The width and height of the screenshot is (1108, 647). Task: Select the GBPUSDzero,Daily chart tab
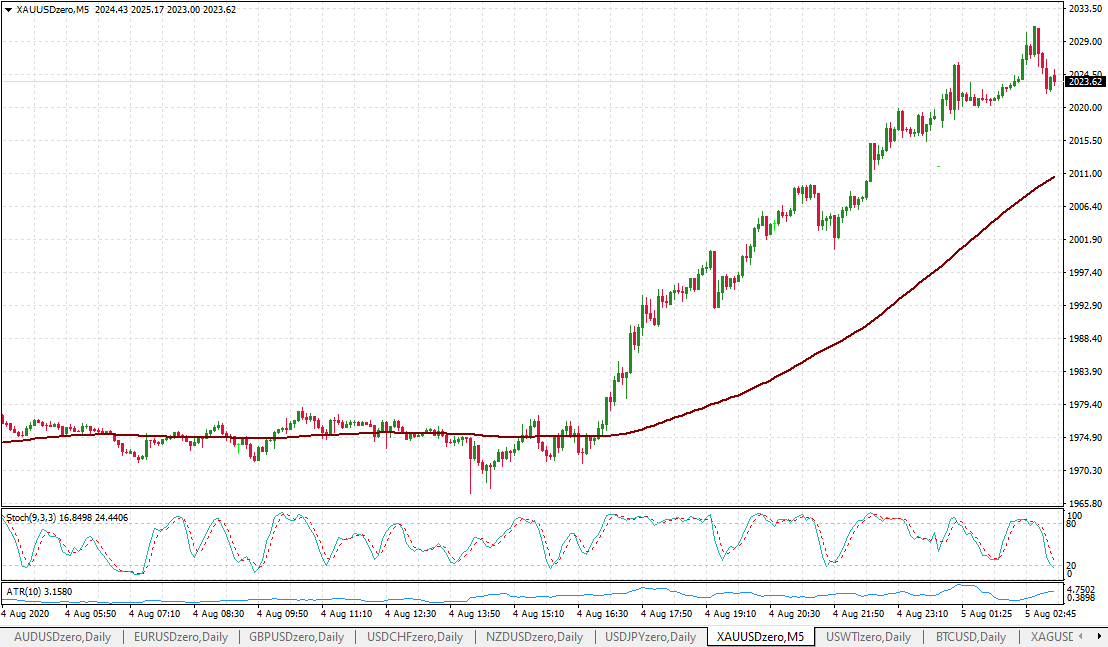[298, 636]
